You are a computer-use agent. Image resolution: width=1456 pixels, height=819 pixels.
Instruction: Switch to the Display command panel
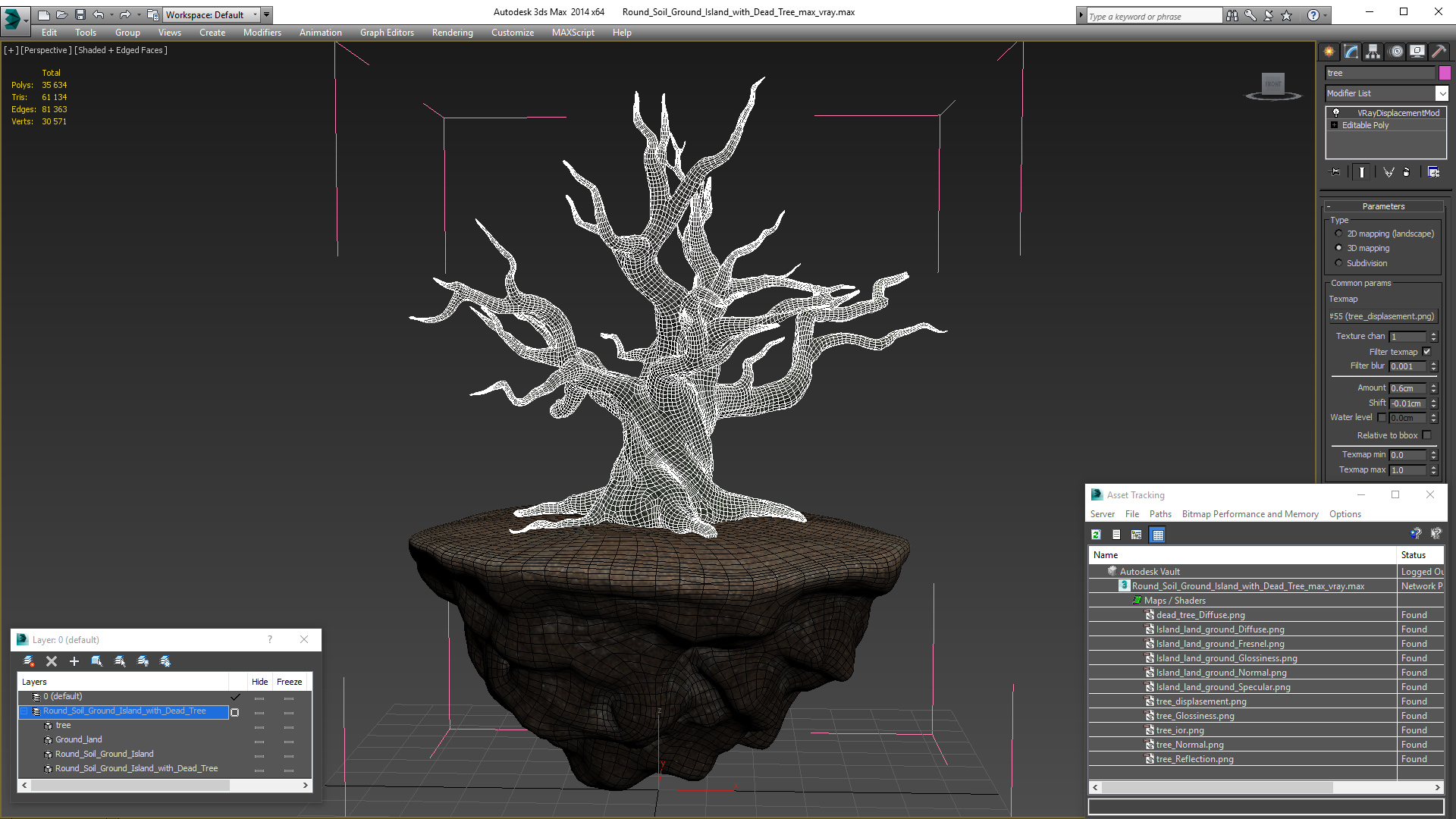click(x=1417, y=52)
